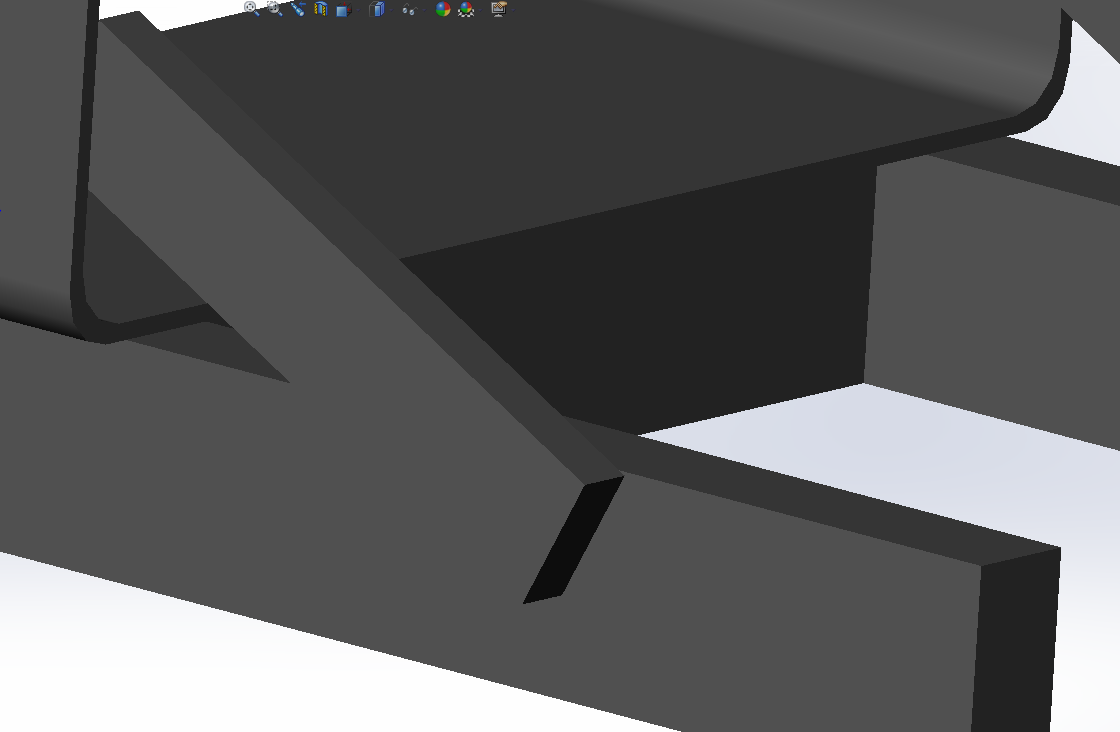Go back to Previous View

click(298, 9)
